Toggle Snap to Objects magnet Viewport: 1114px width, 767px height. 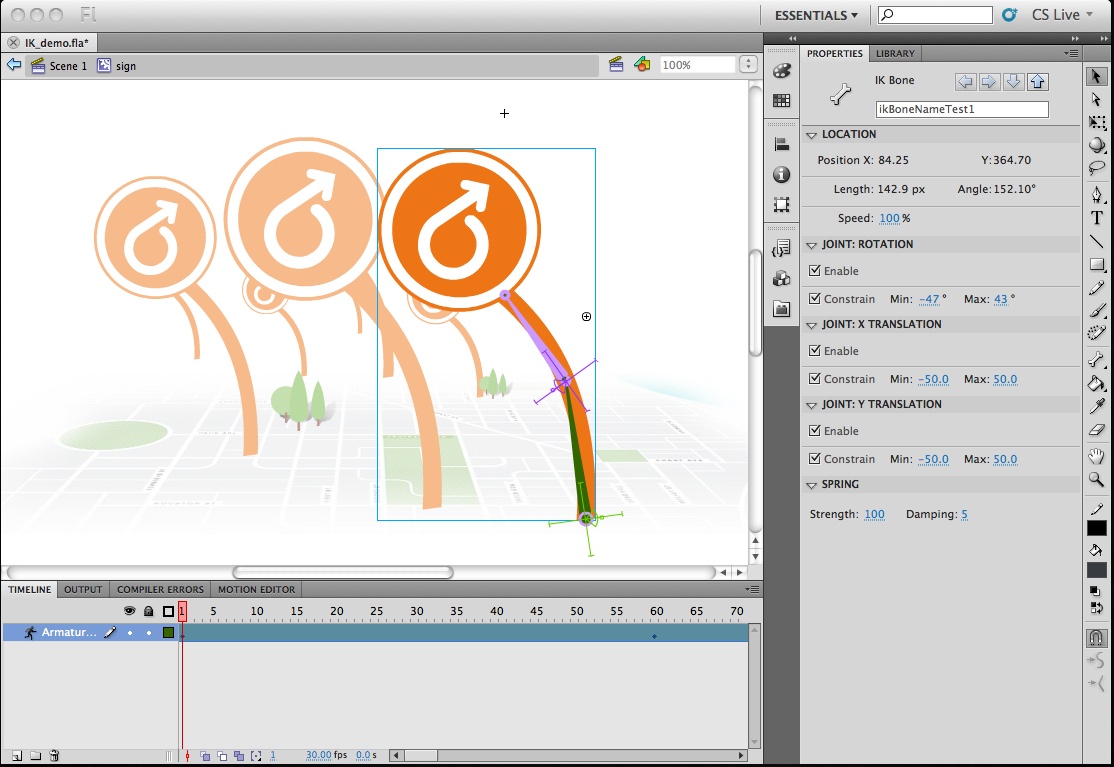1096,637
